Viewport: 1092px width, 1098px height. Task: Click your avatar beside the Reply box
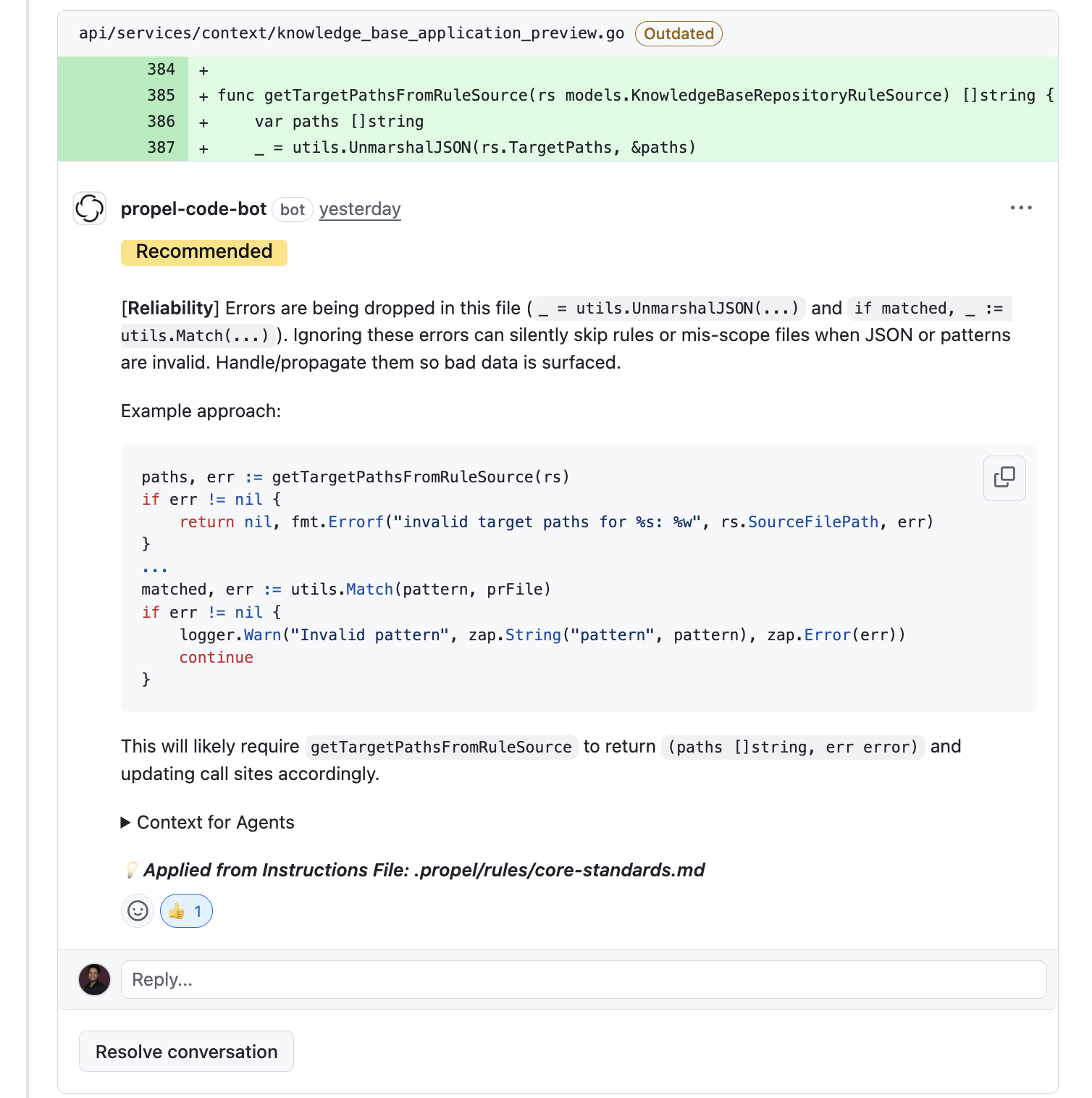[x=94, y=979]
